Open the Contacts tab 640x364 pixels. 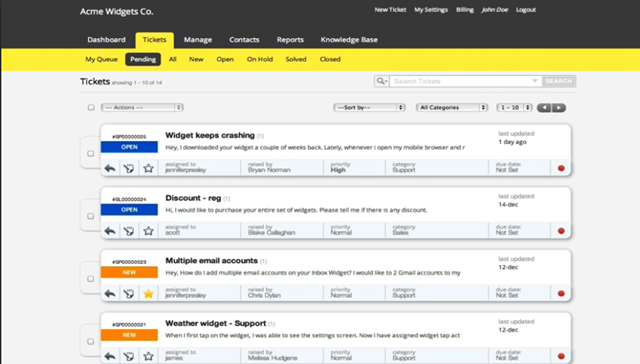[244, 40]
